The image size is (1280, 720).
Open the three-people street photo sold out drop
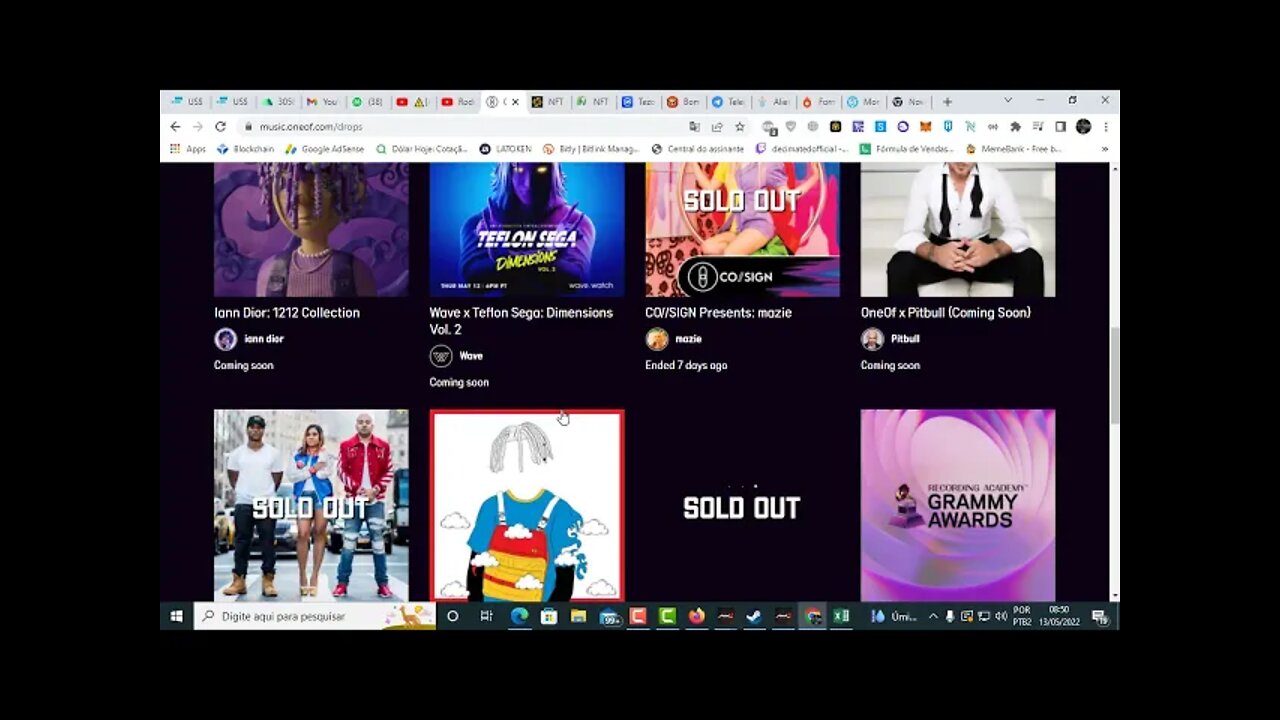[311, 505]
